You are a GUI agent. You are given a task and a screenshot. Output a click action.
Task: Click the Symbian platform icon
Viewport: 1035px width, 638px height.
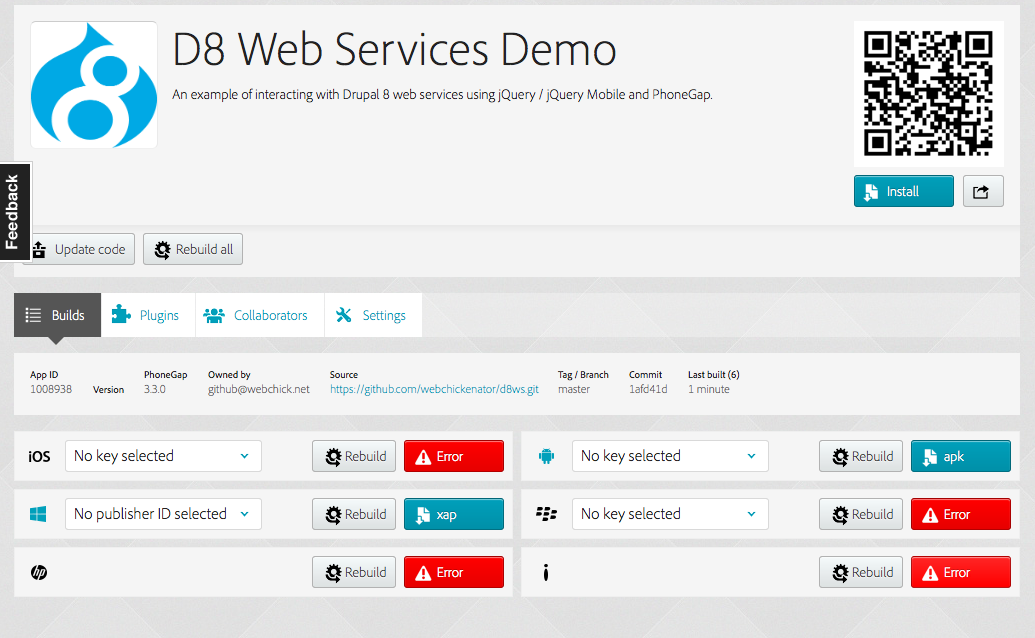pos(546,572)
